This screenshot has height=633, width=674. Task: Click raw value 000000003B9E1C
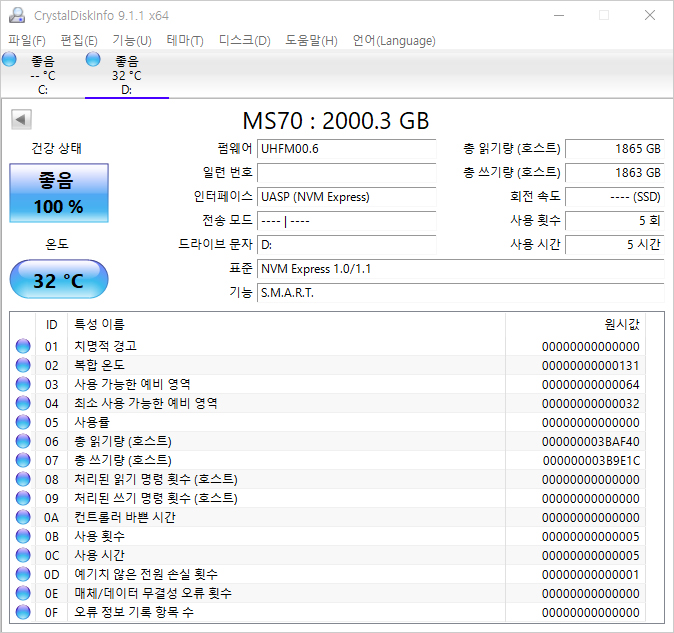(x=591, y=460)
